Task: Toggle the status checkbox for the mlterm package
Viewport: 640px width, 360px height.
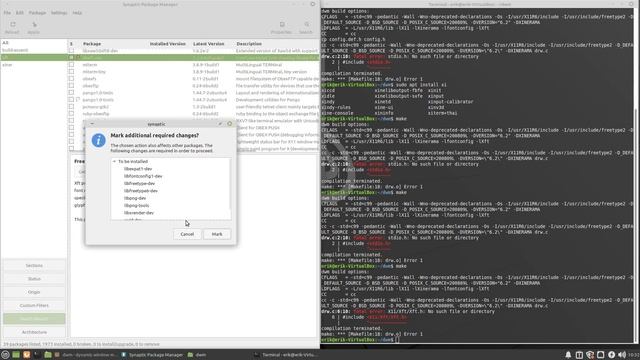Action: point(71,64)
